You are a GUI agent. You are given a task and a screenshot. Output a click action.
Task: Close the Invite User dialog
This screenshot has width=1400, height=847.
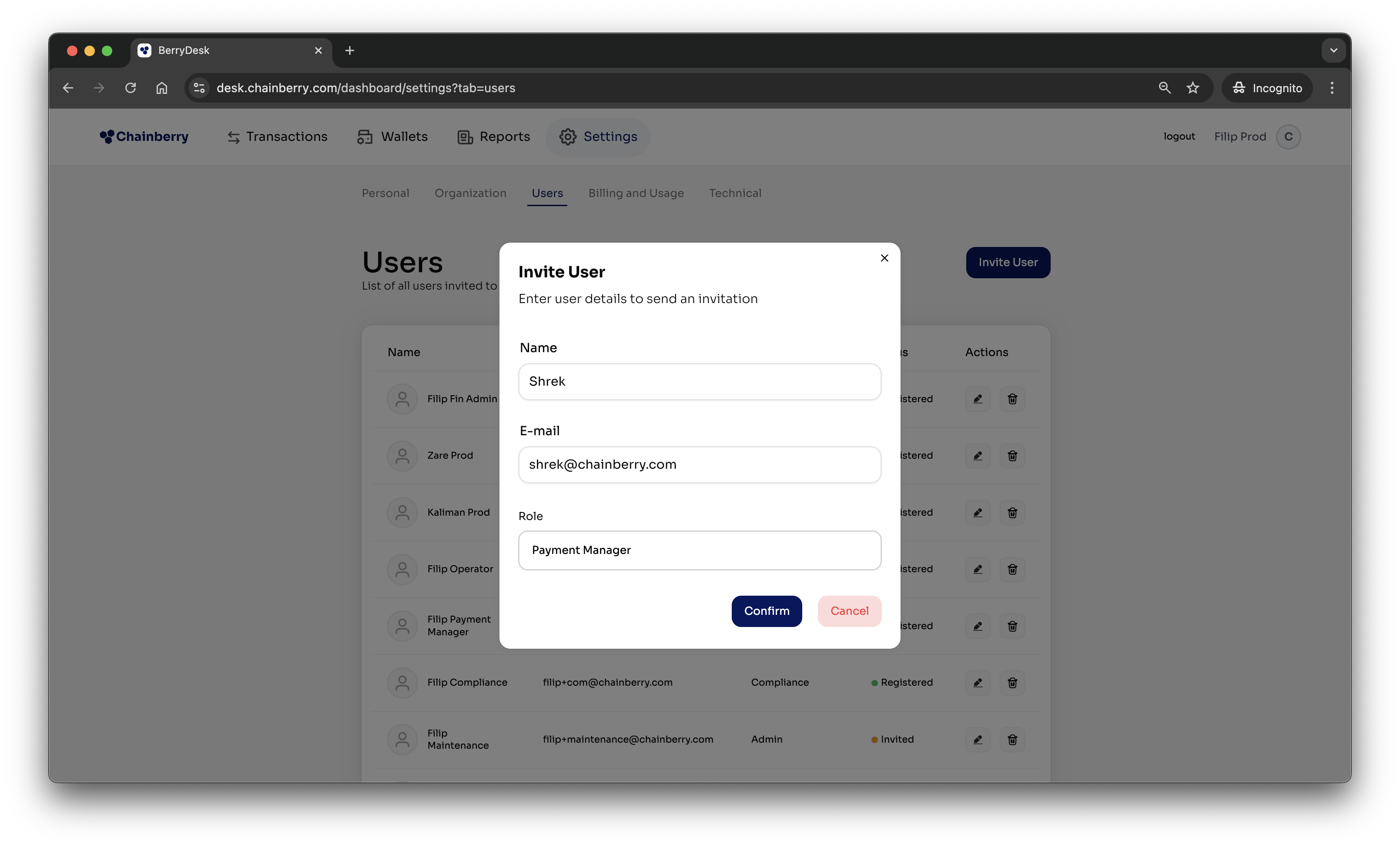point(884,258)
